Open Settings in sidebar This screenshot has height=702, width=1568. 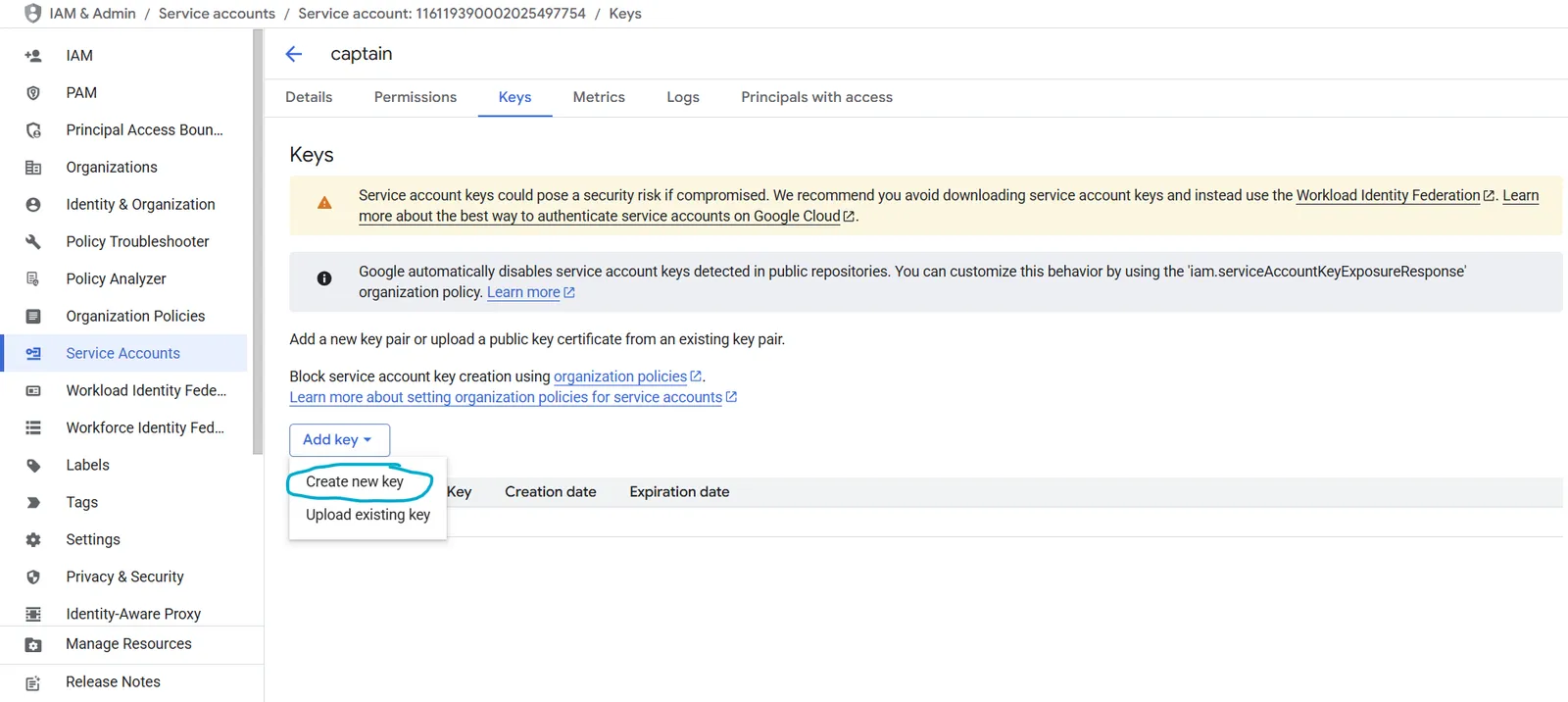coord(125,540)
